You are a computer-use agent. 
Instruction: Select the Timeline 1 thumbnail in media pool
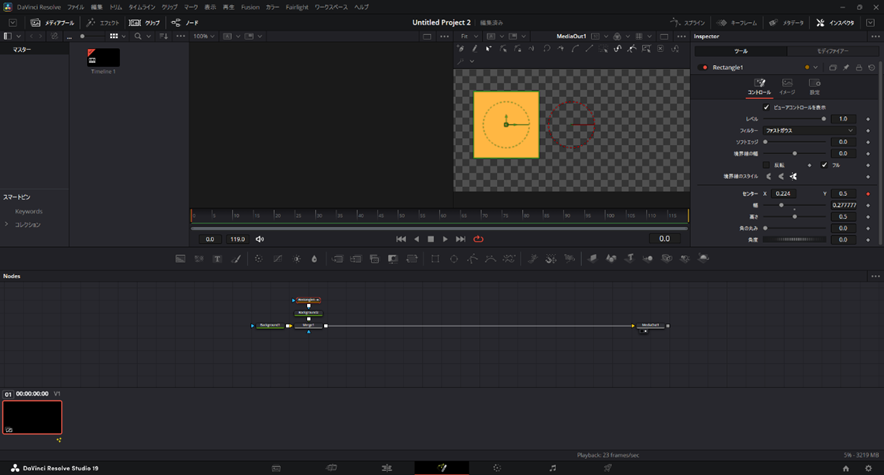(103, 58)
